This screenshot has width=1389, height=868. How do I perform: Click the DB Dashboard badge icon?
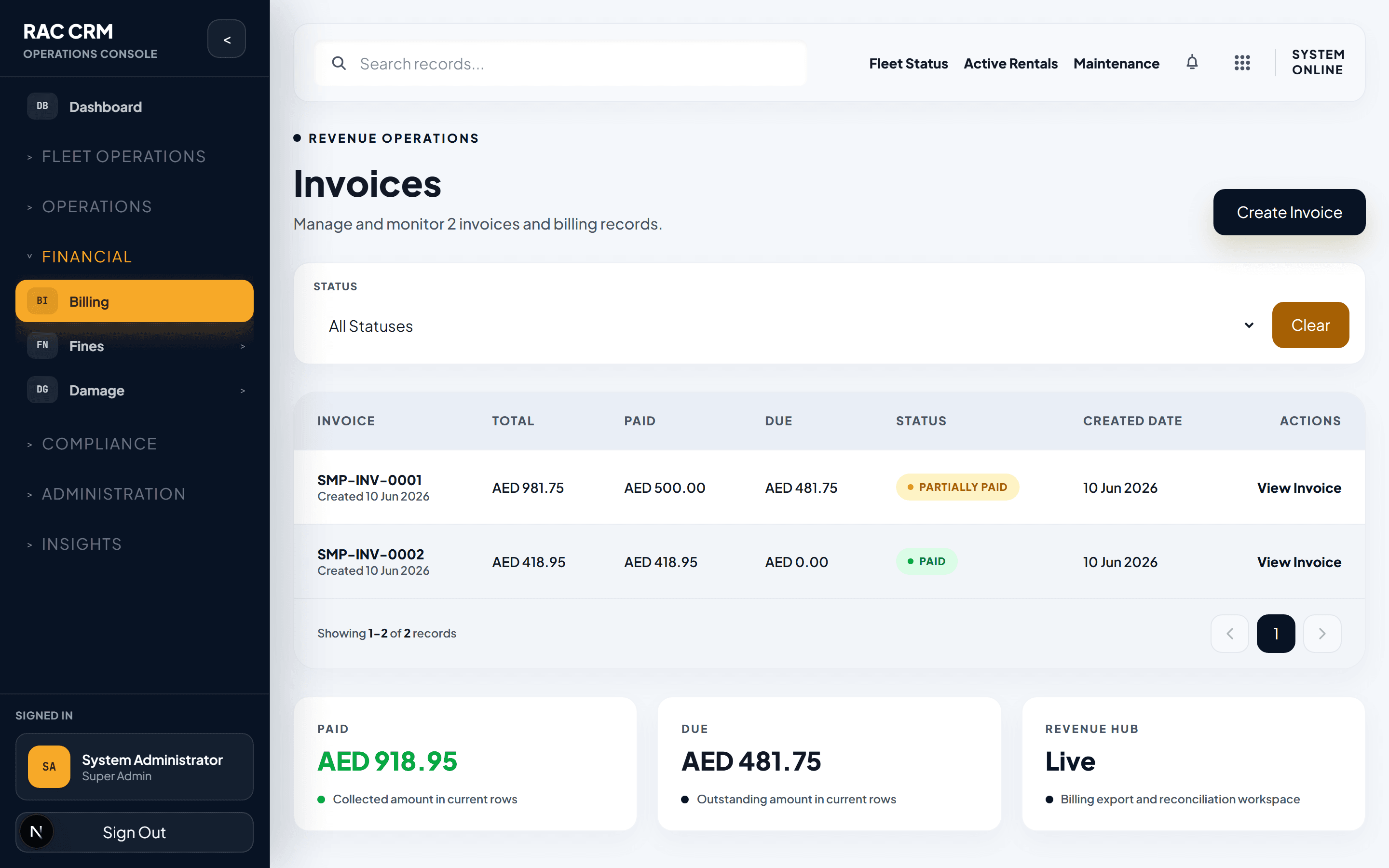click(42, 106)
